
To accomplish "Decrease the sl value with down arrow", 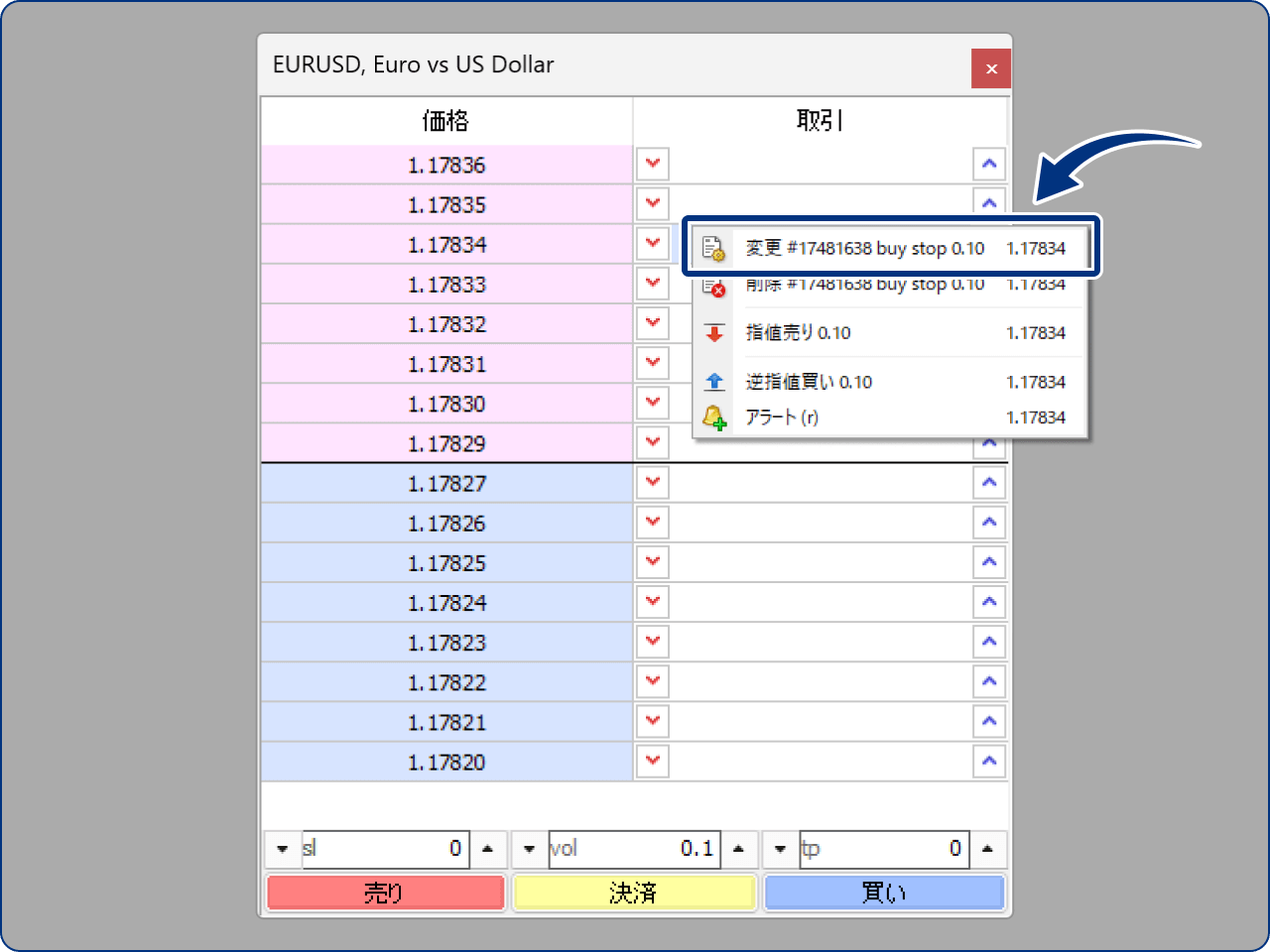I will pyautogui.click(x=283, y=849).
